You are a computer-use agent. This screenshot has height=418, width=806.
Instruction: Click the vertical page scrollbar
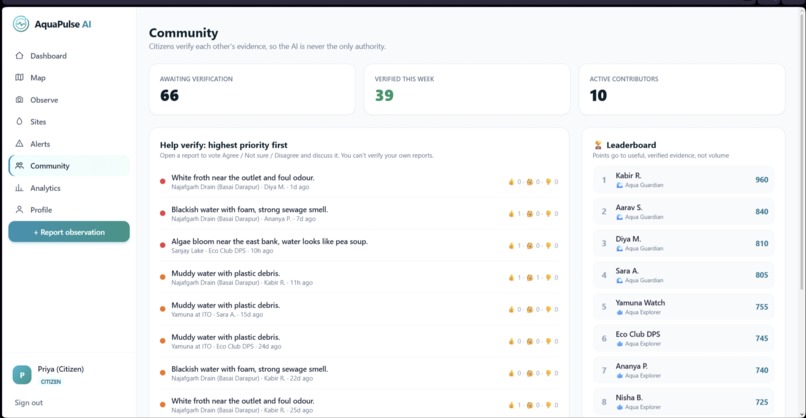coord(801,154)
